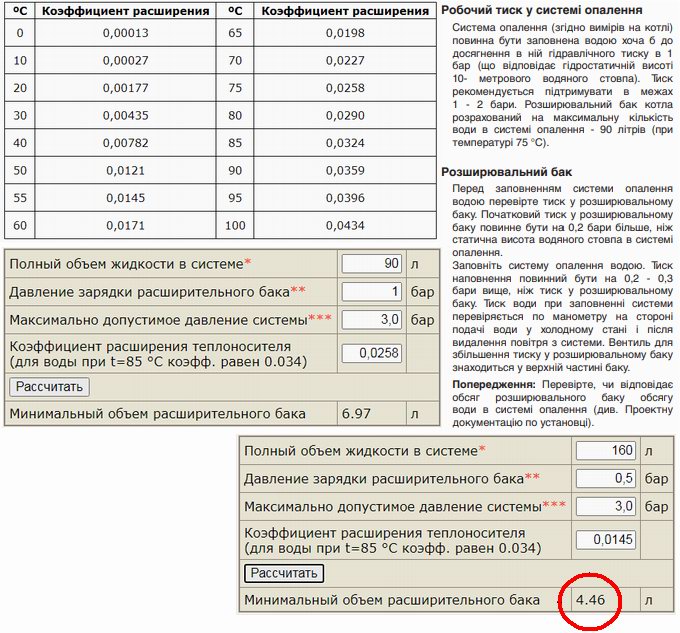The height and width of the screenshot is (633, 680).
Task: Click table cell 0,0396
Action: (345, 198)
